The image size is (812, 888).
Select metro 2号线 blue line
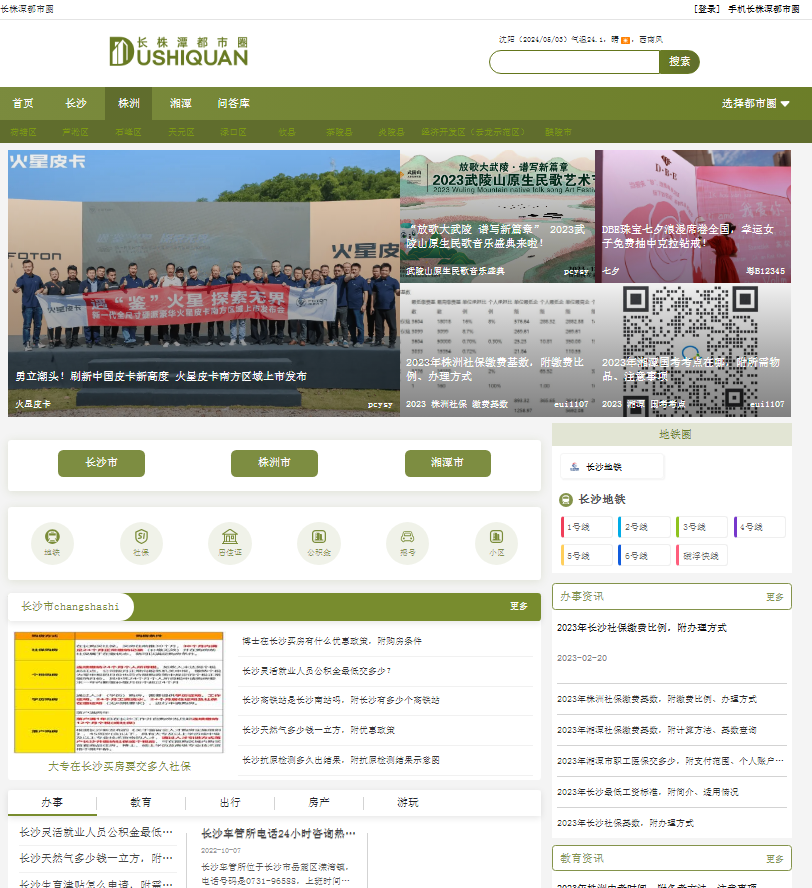[x=644, y=527]
